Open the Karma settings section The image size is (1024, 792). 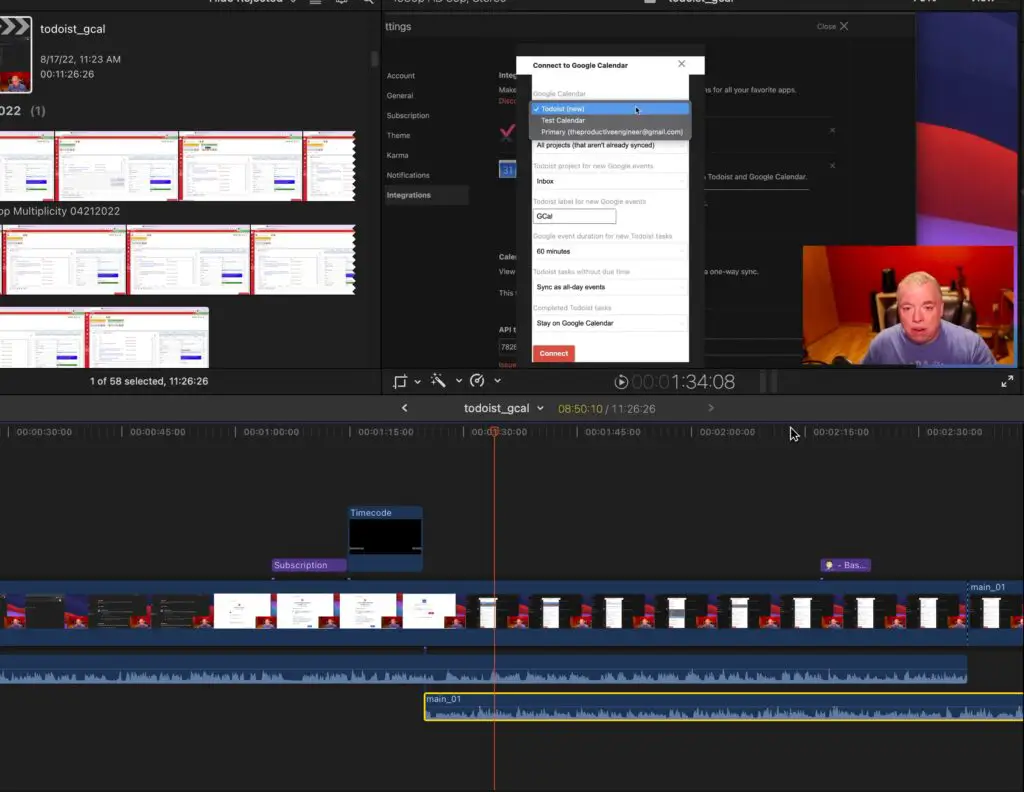(397, 155)
